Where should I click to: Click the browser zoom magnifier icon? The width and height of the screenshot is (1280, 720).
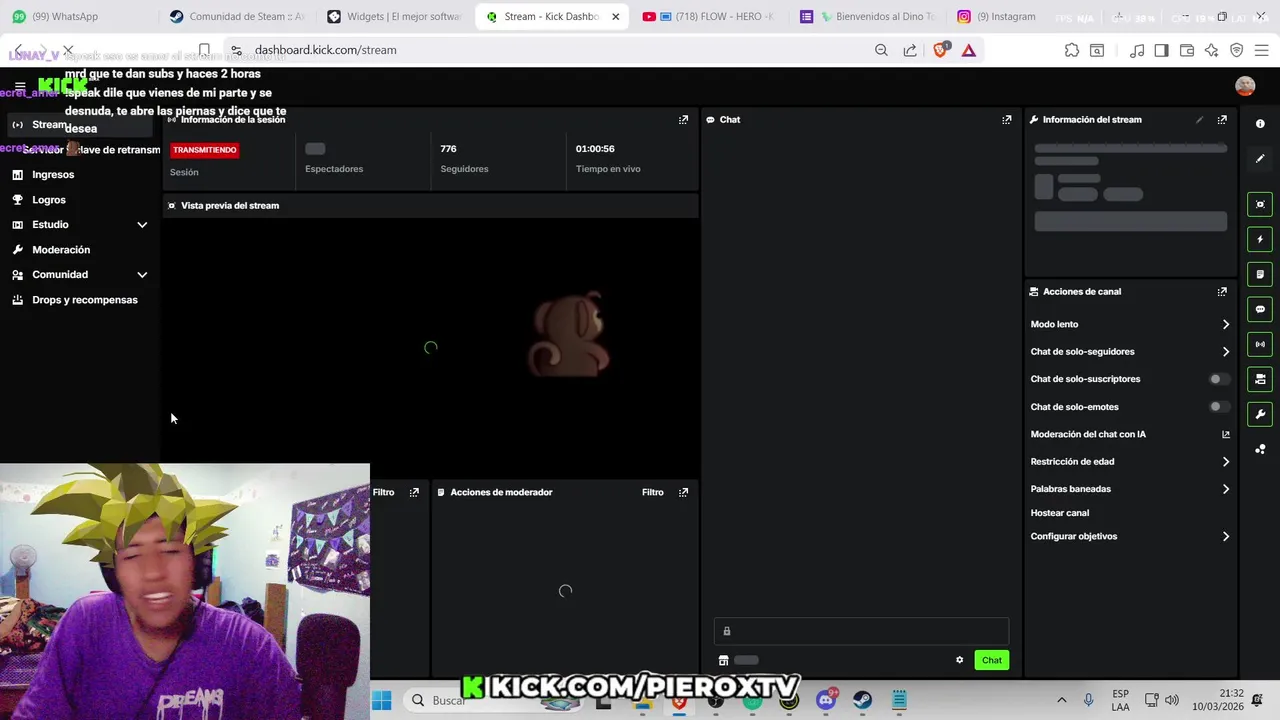point(881,50)
